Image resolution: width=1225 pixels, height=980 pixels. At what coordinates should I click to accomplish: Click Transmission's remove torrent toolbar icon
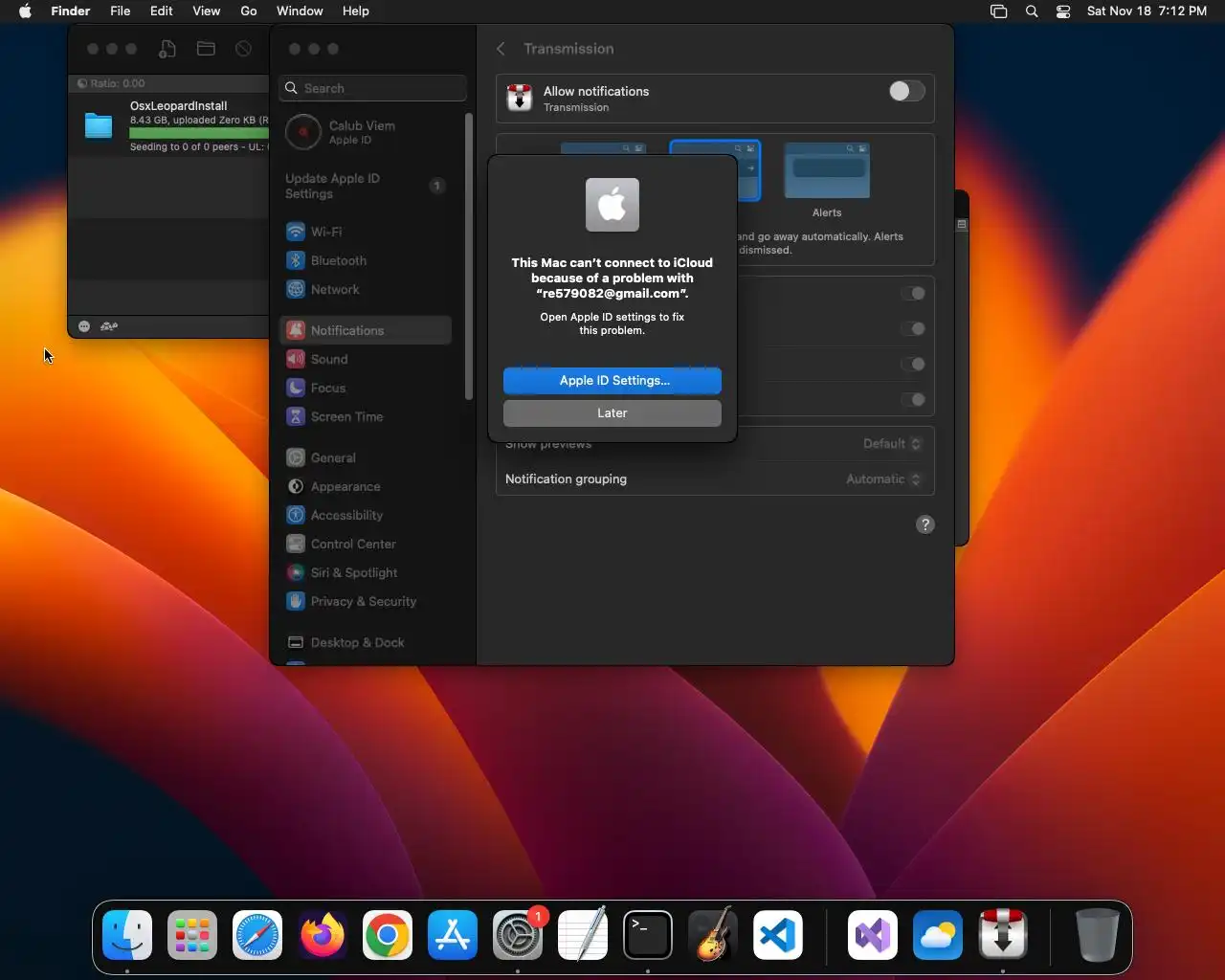pyautogui.click(x=244, y=49)
